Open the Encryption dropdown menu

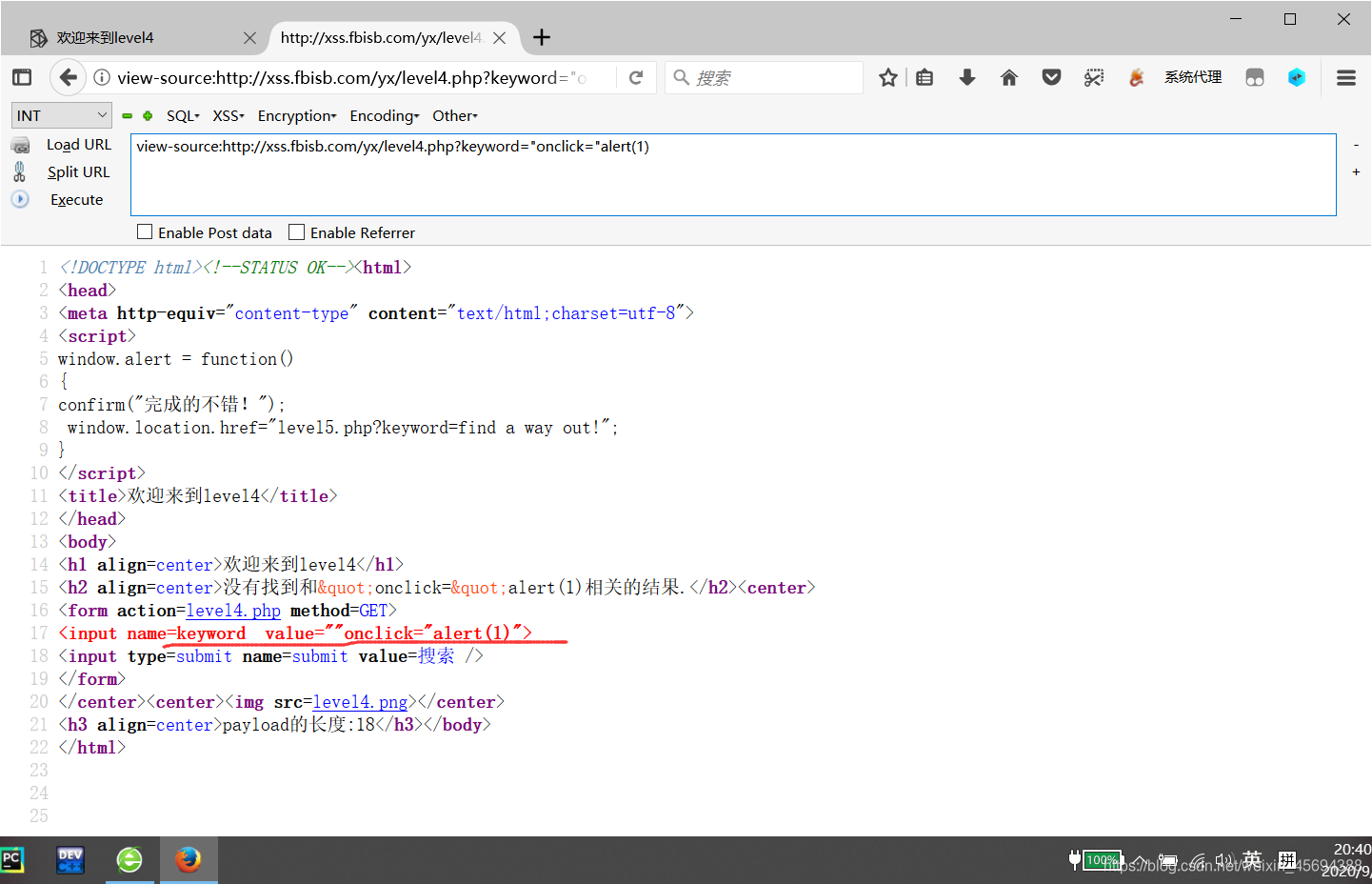coord(297,115)
